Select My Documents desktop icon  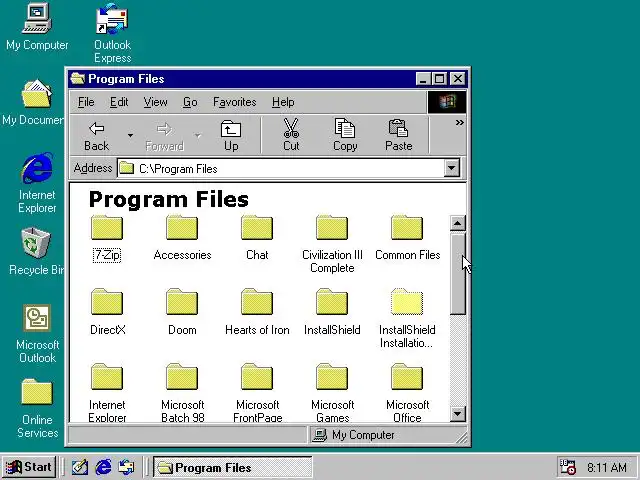(33, 102)
